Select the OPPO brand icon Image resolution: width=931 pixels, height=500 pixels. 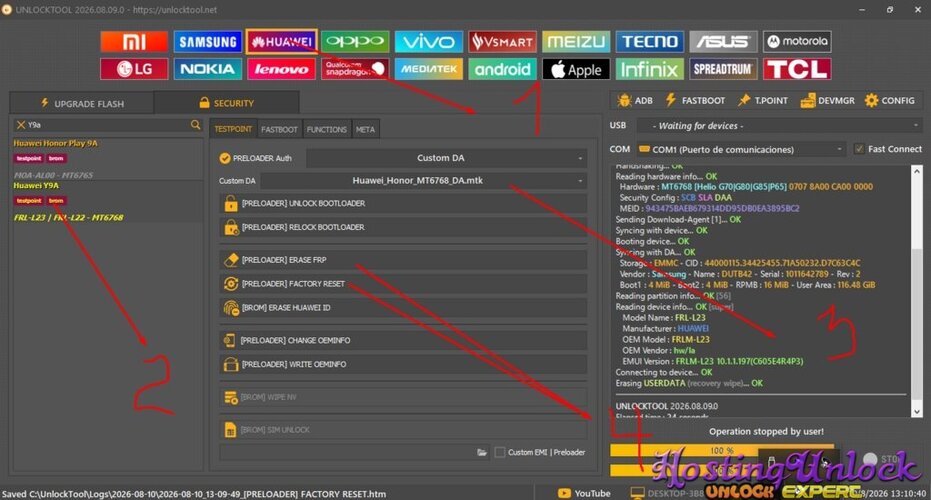pos(355,42)
